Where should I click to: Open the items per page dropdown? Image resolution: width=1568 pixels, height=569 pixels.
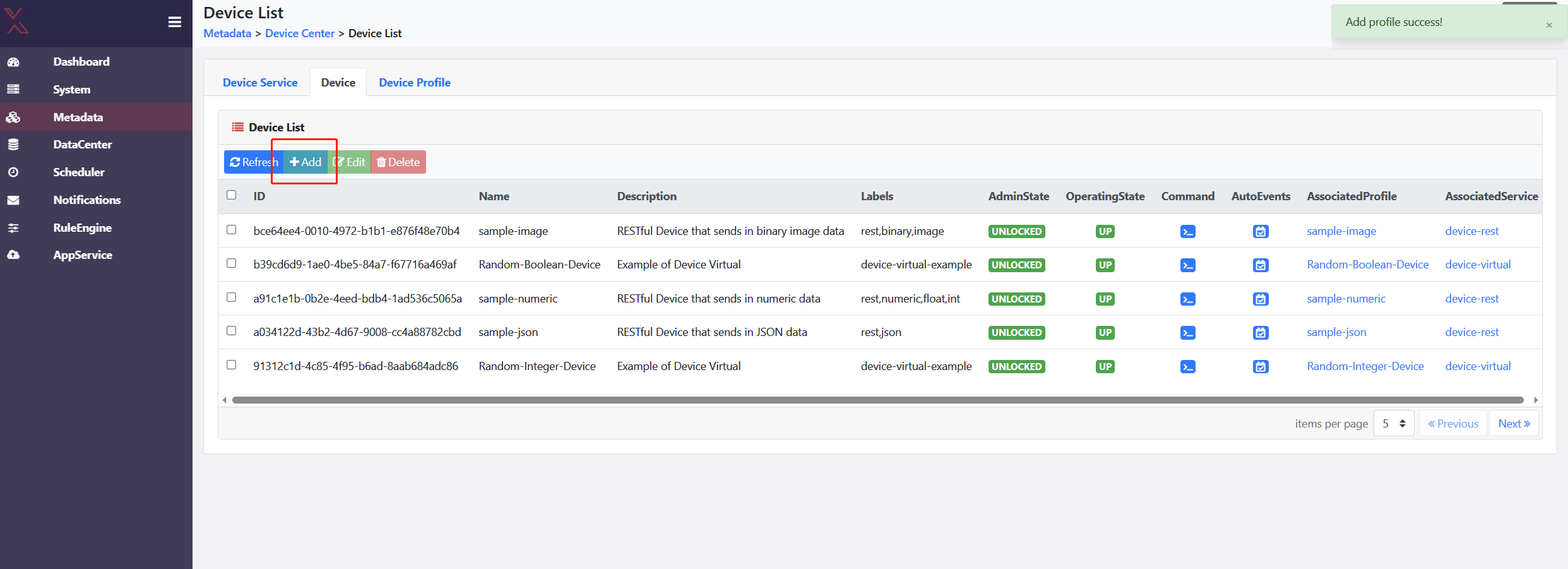[x=1394, y=423]
